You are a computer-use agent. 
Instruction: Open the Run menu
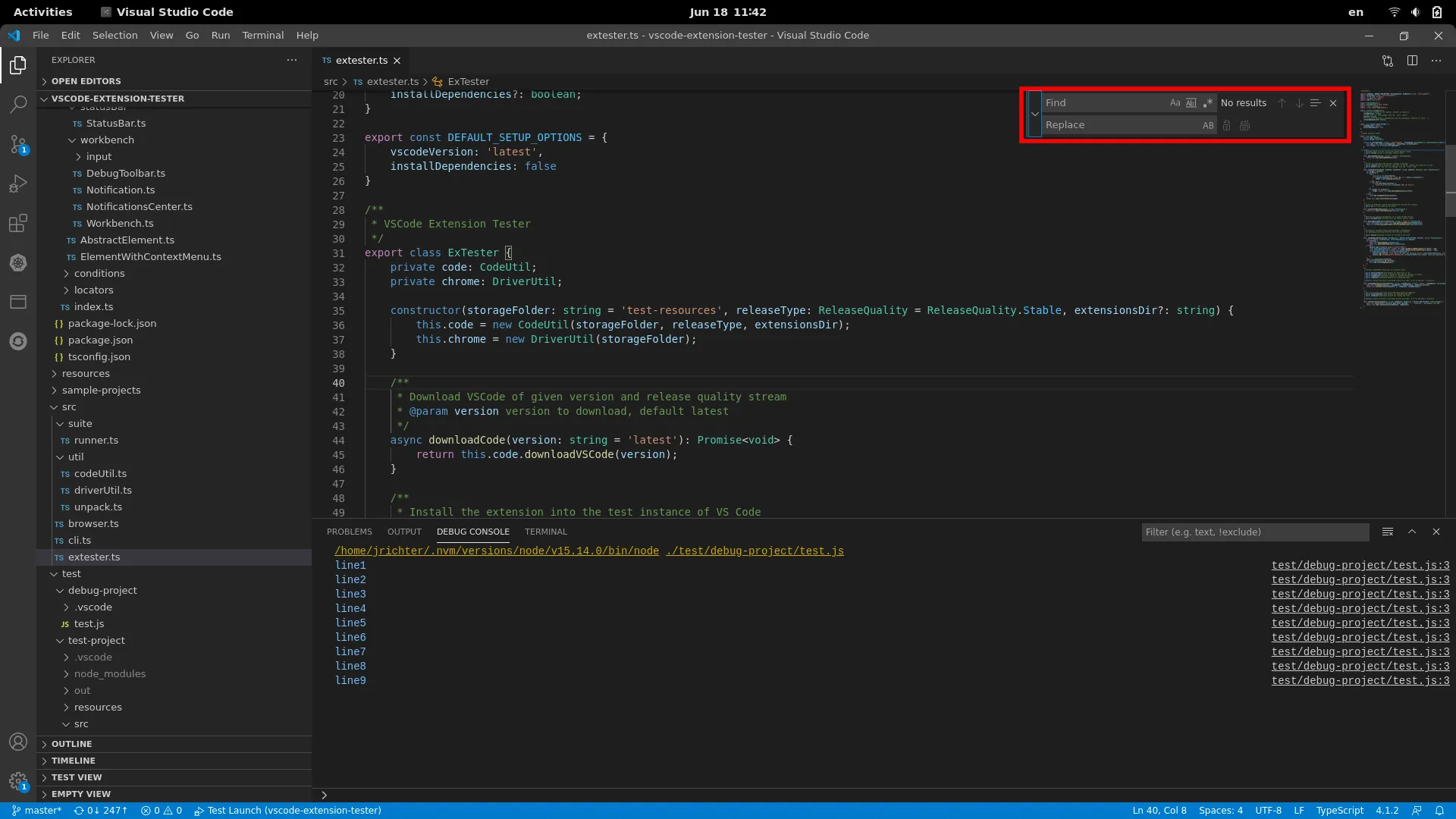point(221,36)
